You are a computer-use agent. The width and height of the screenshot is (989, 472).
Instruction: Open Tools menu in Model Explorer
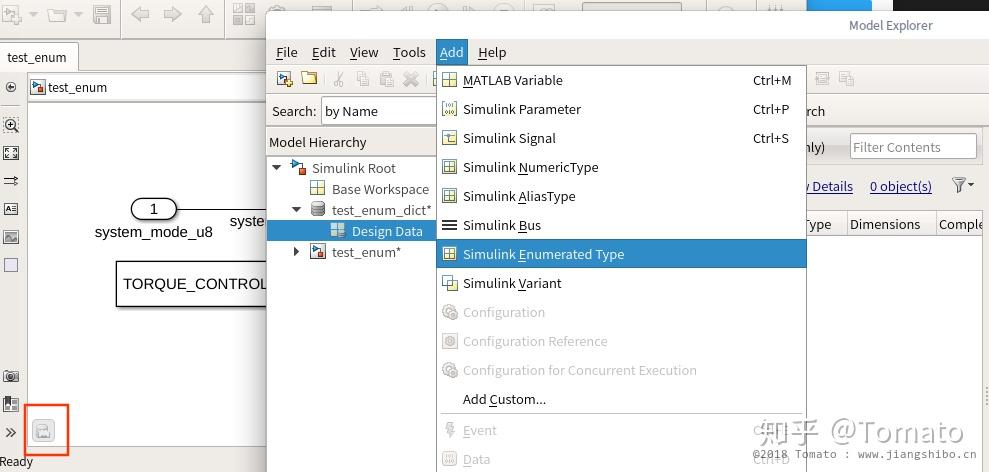point(409,52)
